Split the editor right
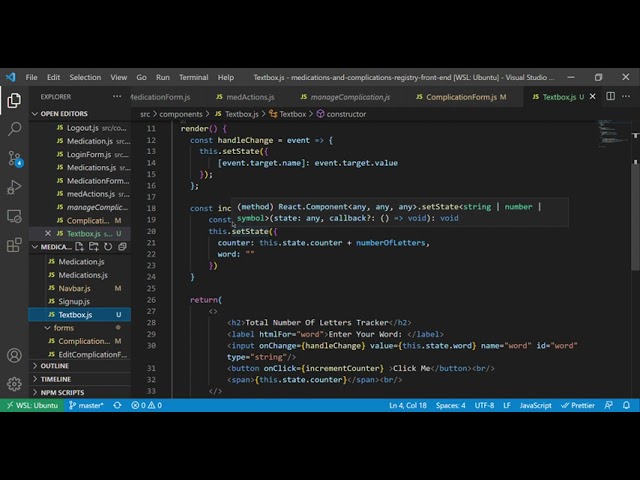640x480 pixels. click(x=611, y=96)
